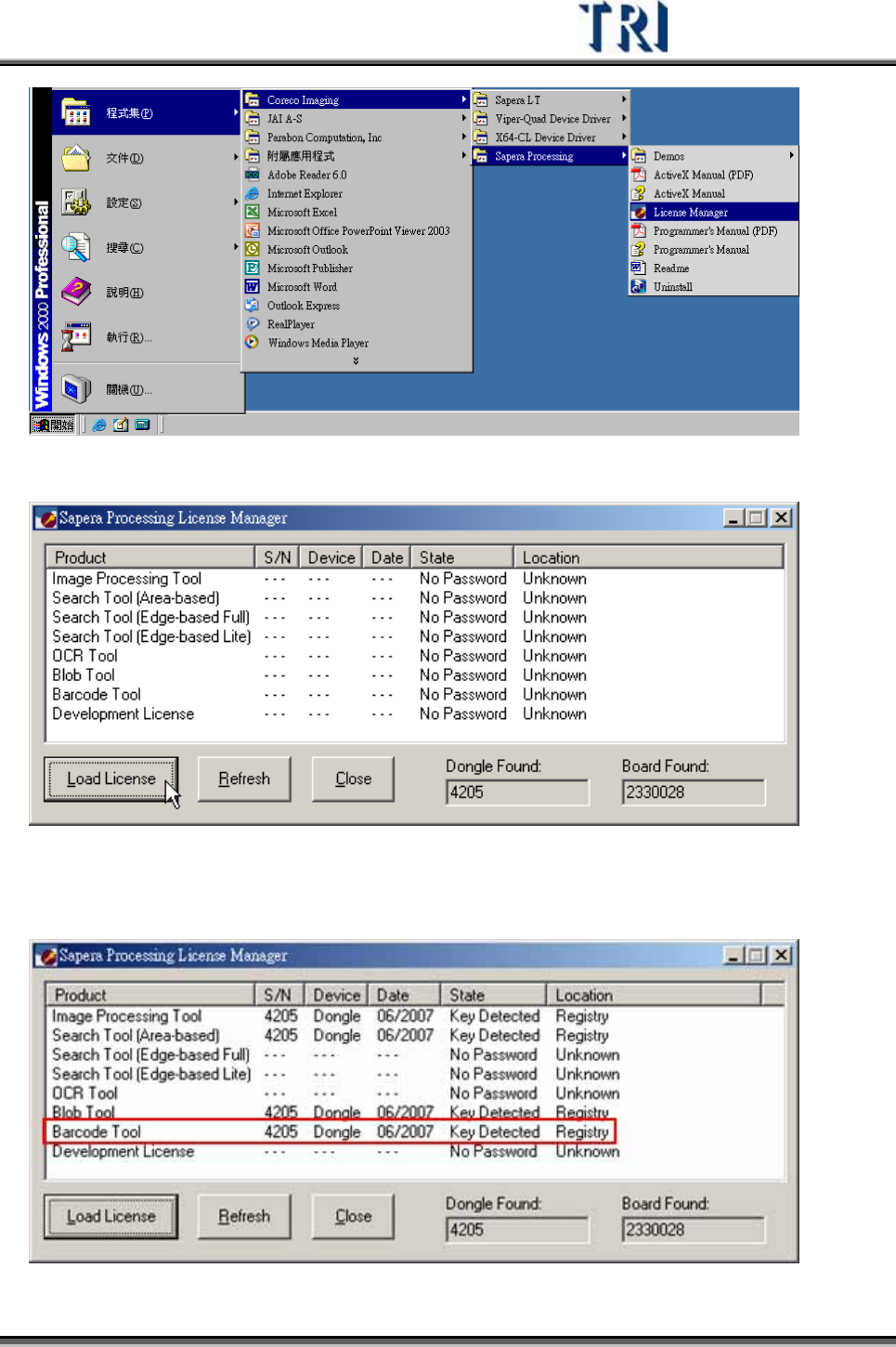This screenshot has height=1347, width=896.
Task: Click State column header in the upper License Manager
Action: tap(461, 557)
